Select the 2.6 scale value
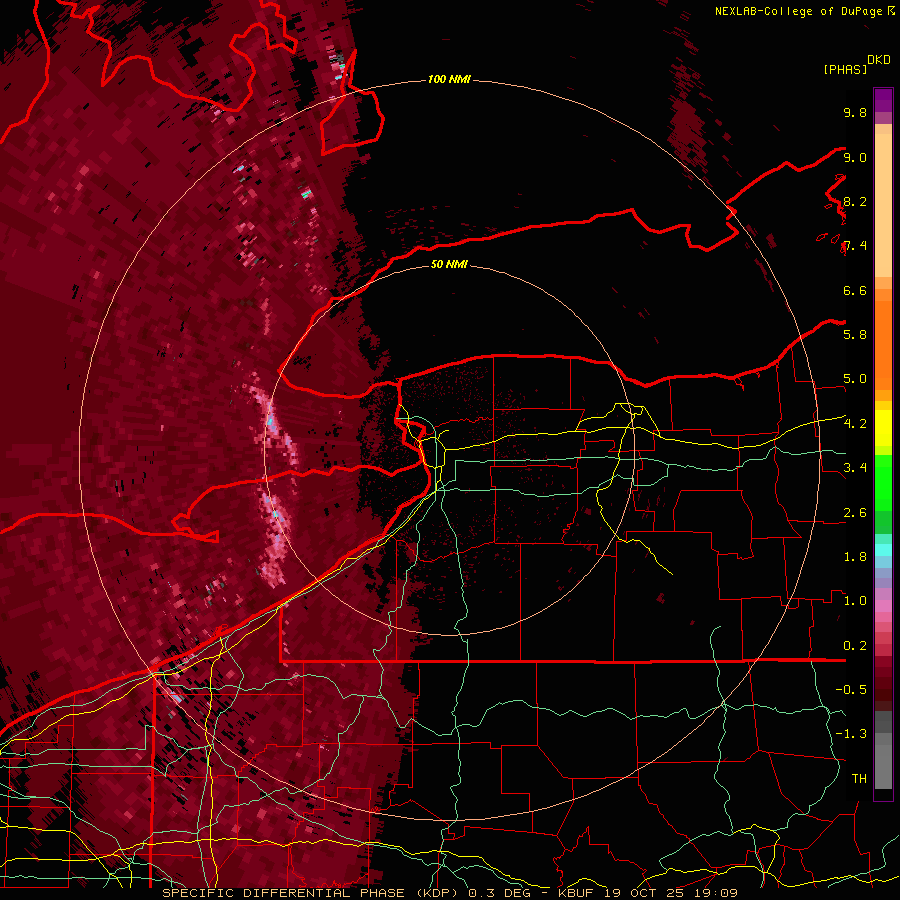 [x=855, y=513]
